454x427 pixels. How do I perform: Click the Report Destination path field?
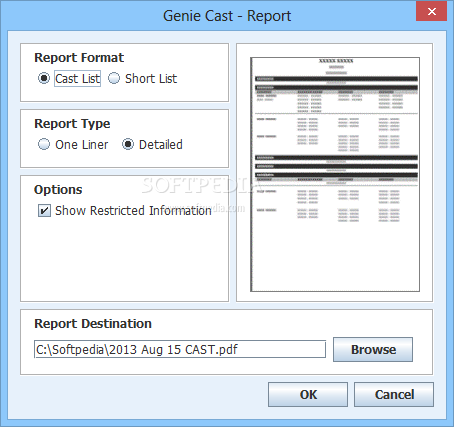pyautogui.click(x=180, y=349)
